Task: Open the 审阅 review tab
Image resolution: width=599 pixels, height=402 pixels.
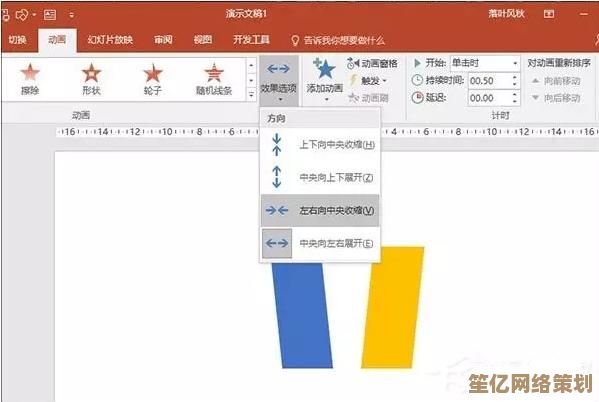Action: 163,40
